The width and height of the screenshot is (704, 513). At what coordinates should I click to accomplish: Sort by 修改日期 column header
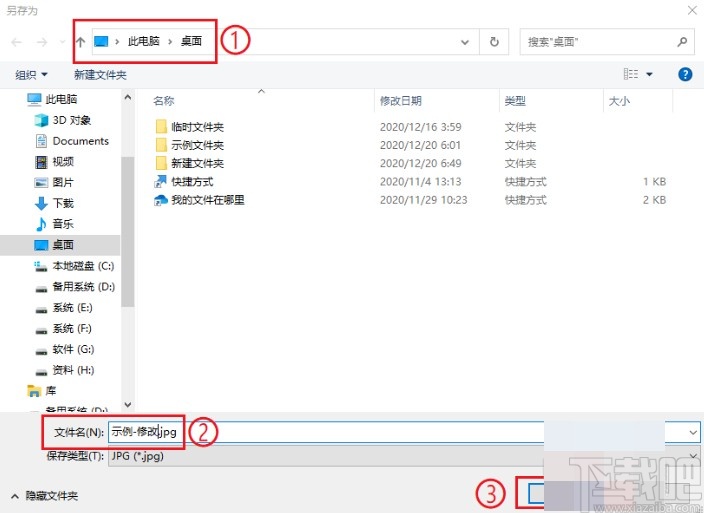click(400, 101)
